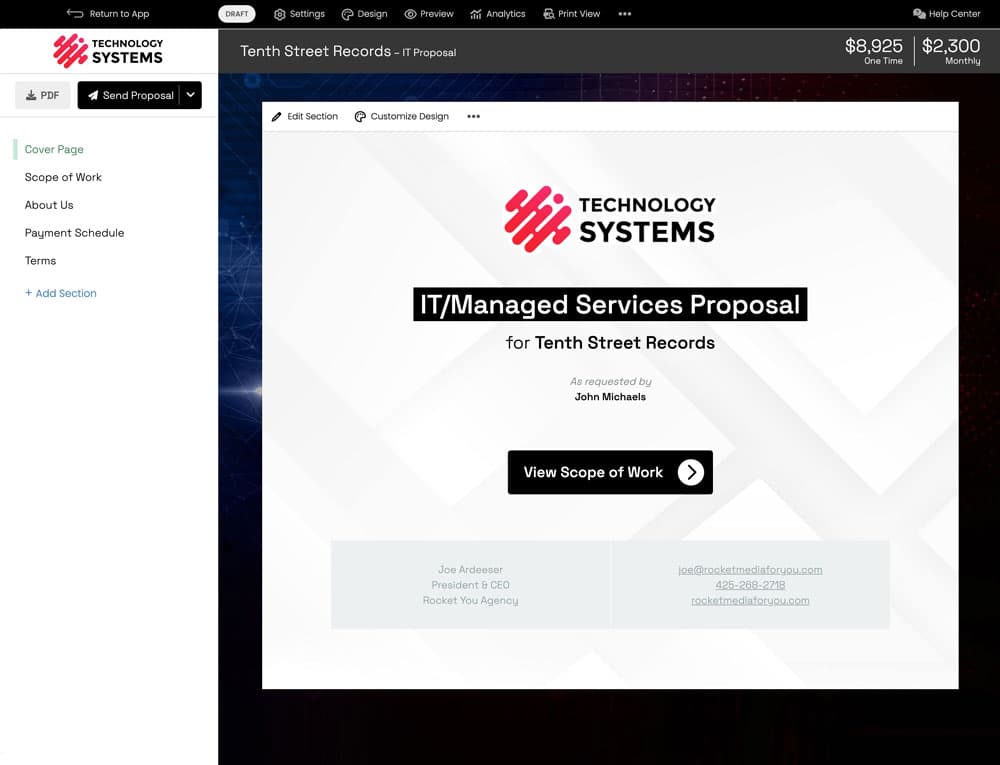Click the joe@rocketmediaforyou.com email link

coord(750,570)
